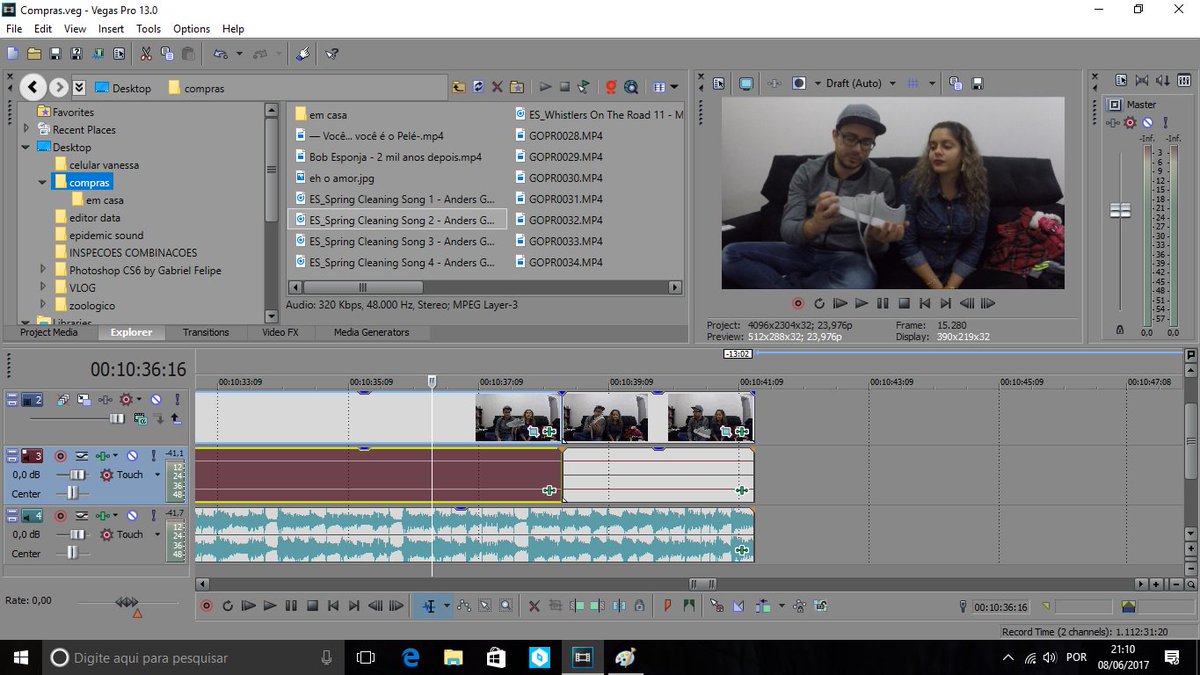1200x675 pixels.
Task: Open the File menu
Action: [x=14, y=29]
